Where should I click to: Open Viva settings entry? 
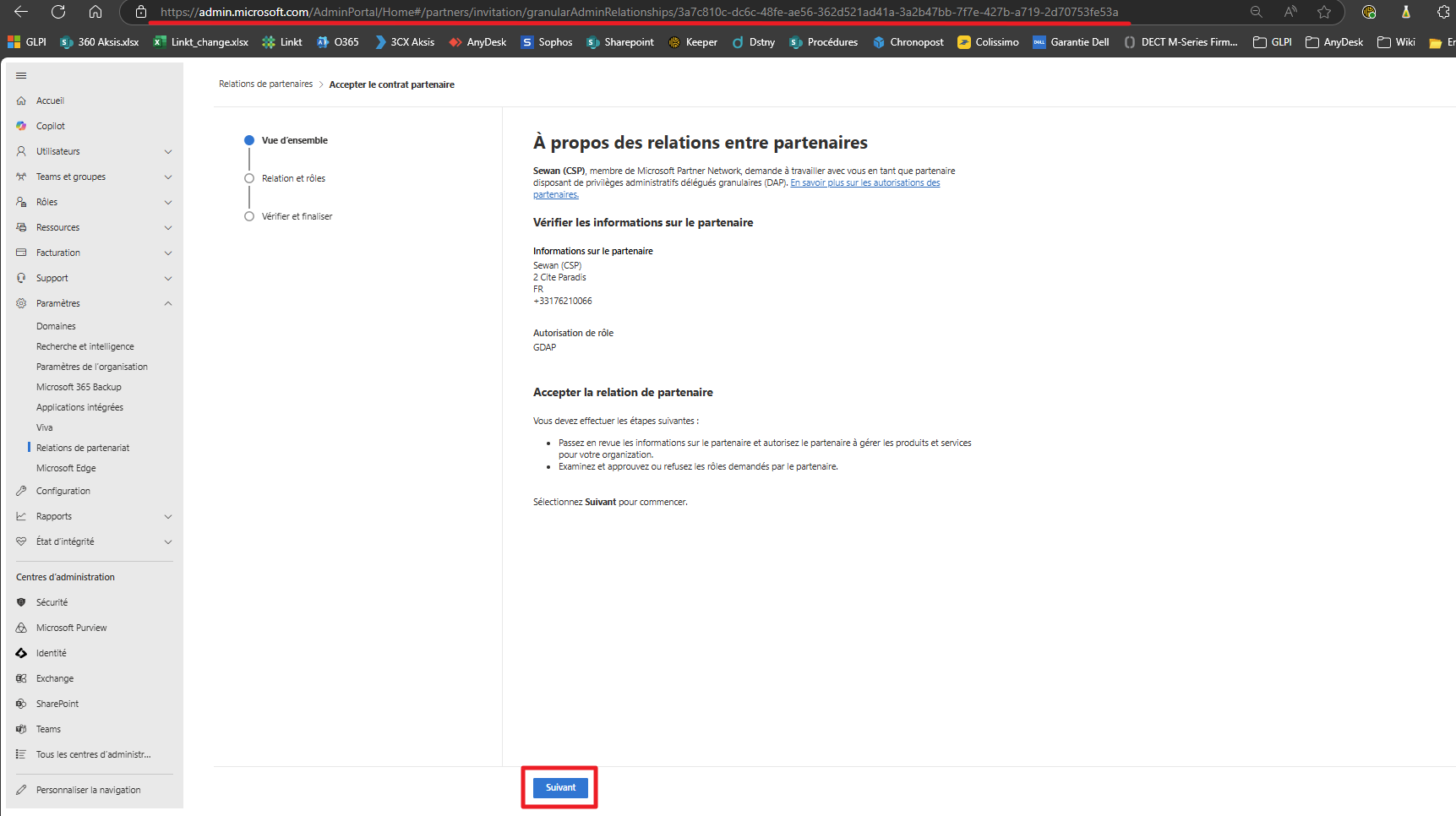pos(45,427)
